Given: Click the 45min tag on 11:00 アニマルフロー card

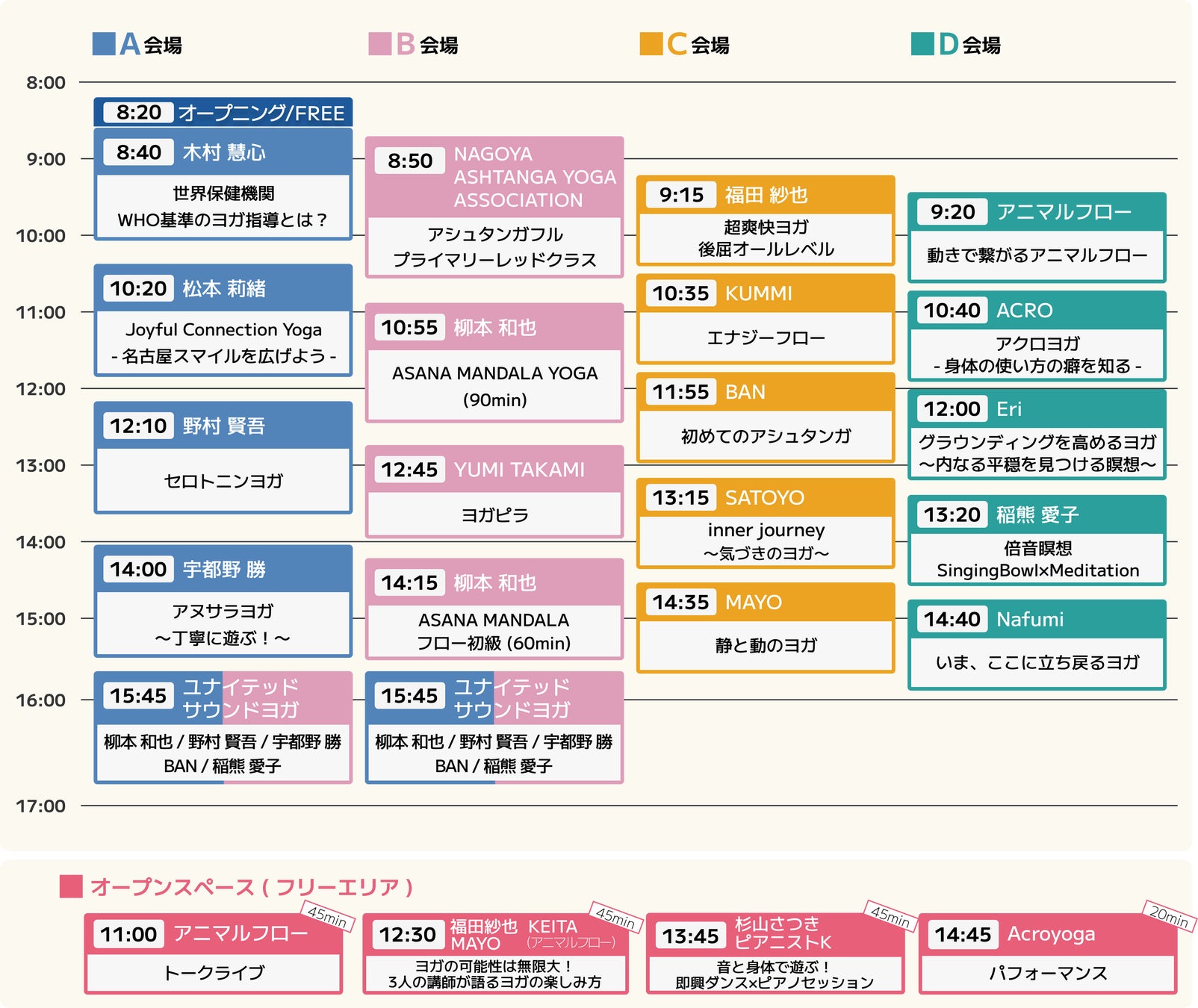Looking at the screenshot, I should coord(327,916).
